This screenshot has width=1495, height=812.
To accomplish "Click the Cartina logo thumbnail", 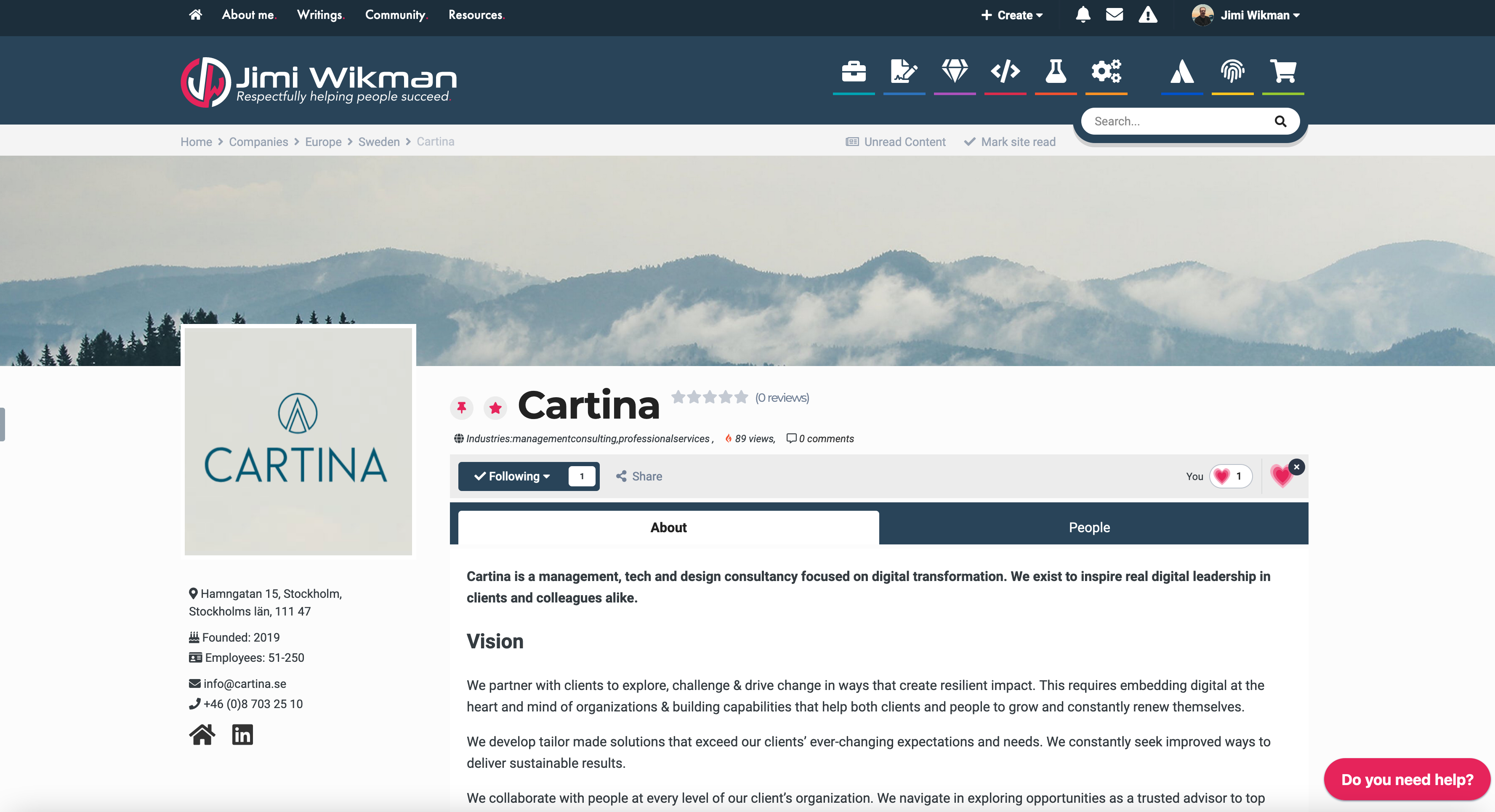I will pyautogui.click(x=298, y=441).
